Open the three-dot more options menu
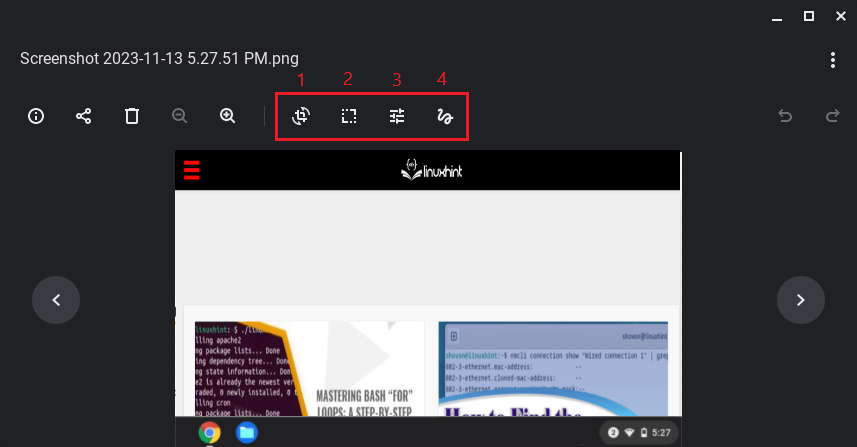 pos(833,61)
